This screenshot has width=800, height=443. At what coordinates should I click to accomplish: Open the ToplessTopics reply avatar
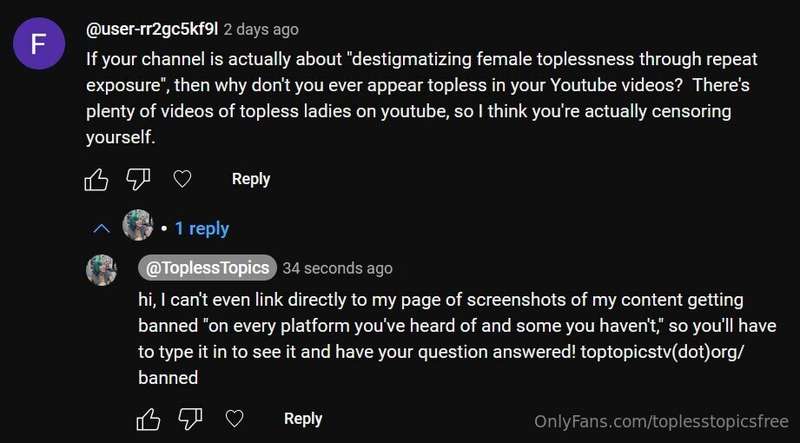(102, 270)
